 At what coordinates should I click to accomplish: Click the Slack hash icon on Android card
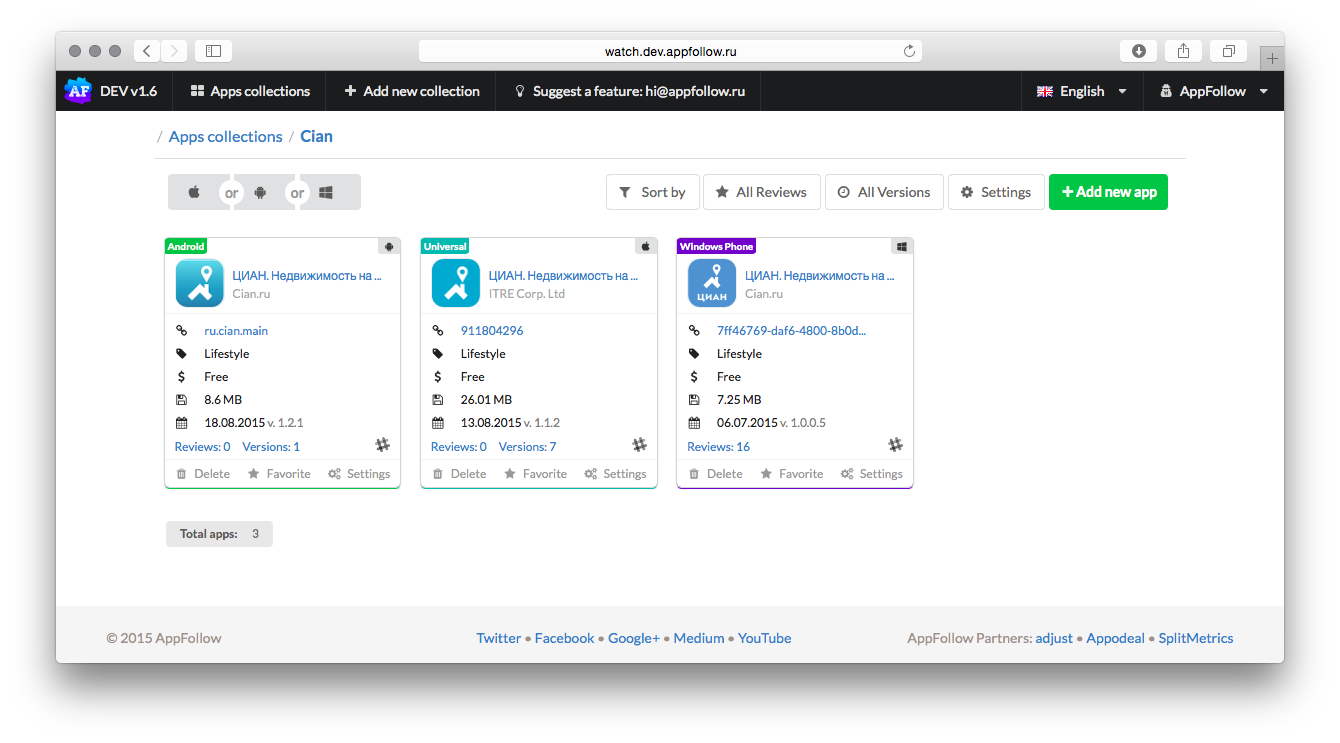click(x=383, y=445)
